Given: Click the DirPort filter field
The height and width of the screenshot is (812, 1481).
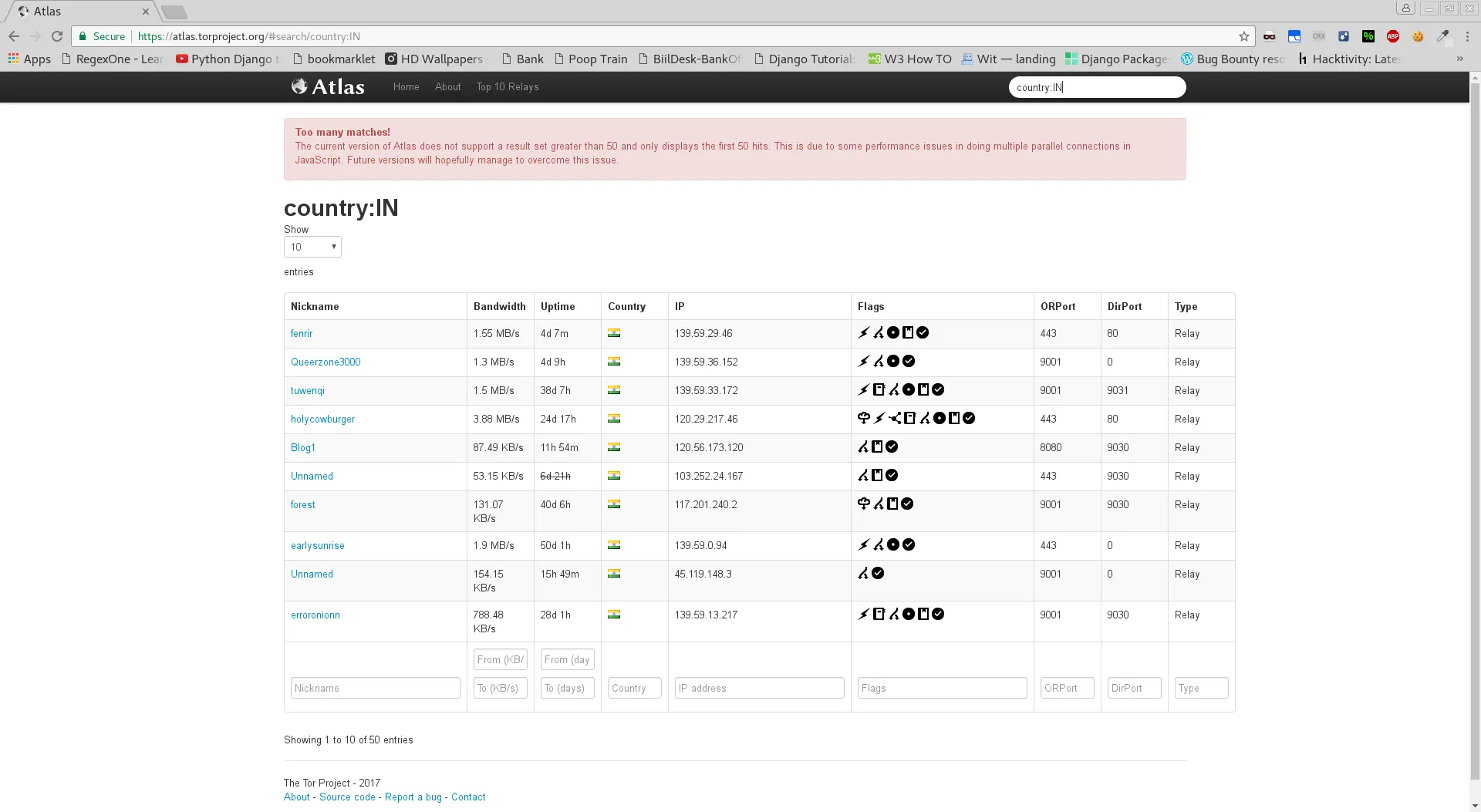Looking at the screenshot, I should click(x=1135, y=688).
